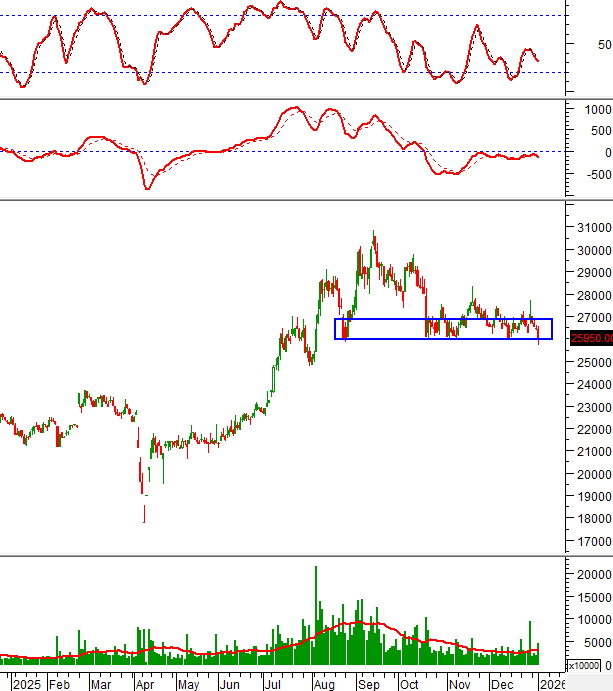This screenshot has height=691, width=613.
Task: Click the 20000 label on the volume axis
Action: coord(590,575)
